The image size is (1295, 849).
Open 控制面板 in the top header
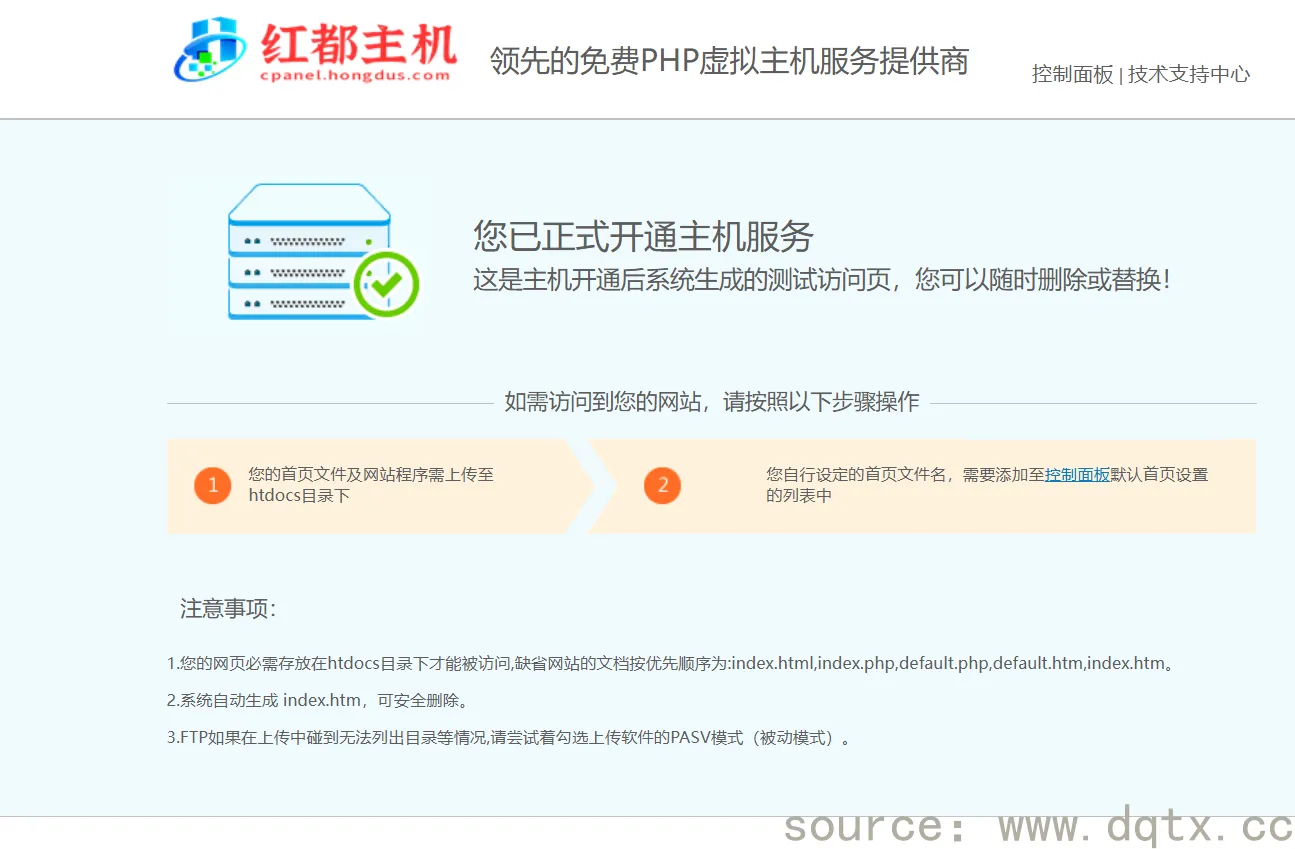[1072, 75]
